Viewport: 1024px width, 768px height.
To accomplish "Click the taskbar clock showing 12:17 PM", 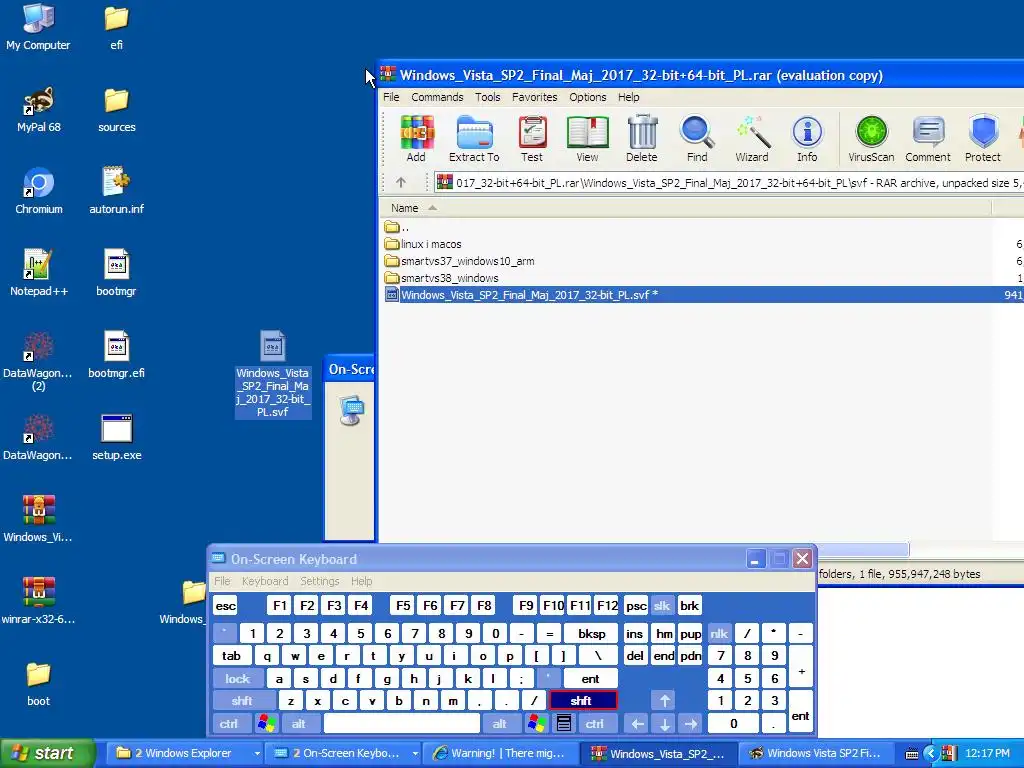I will point(987,753).
